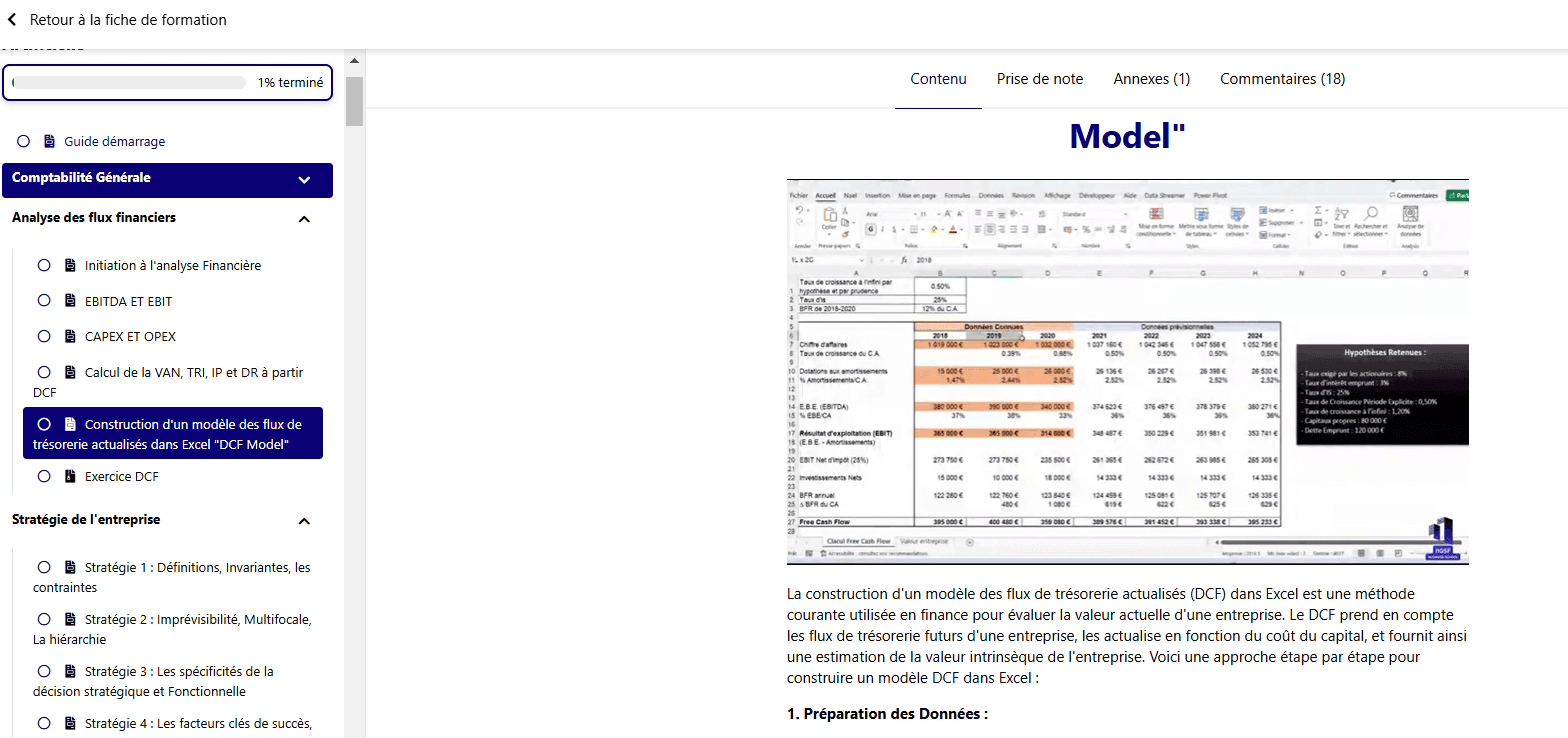Click document icon beside Stratégie 4

[x=70, y=723]
